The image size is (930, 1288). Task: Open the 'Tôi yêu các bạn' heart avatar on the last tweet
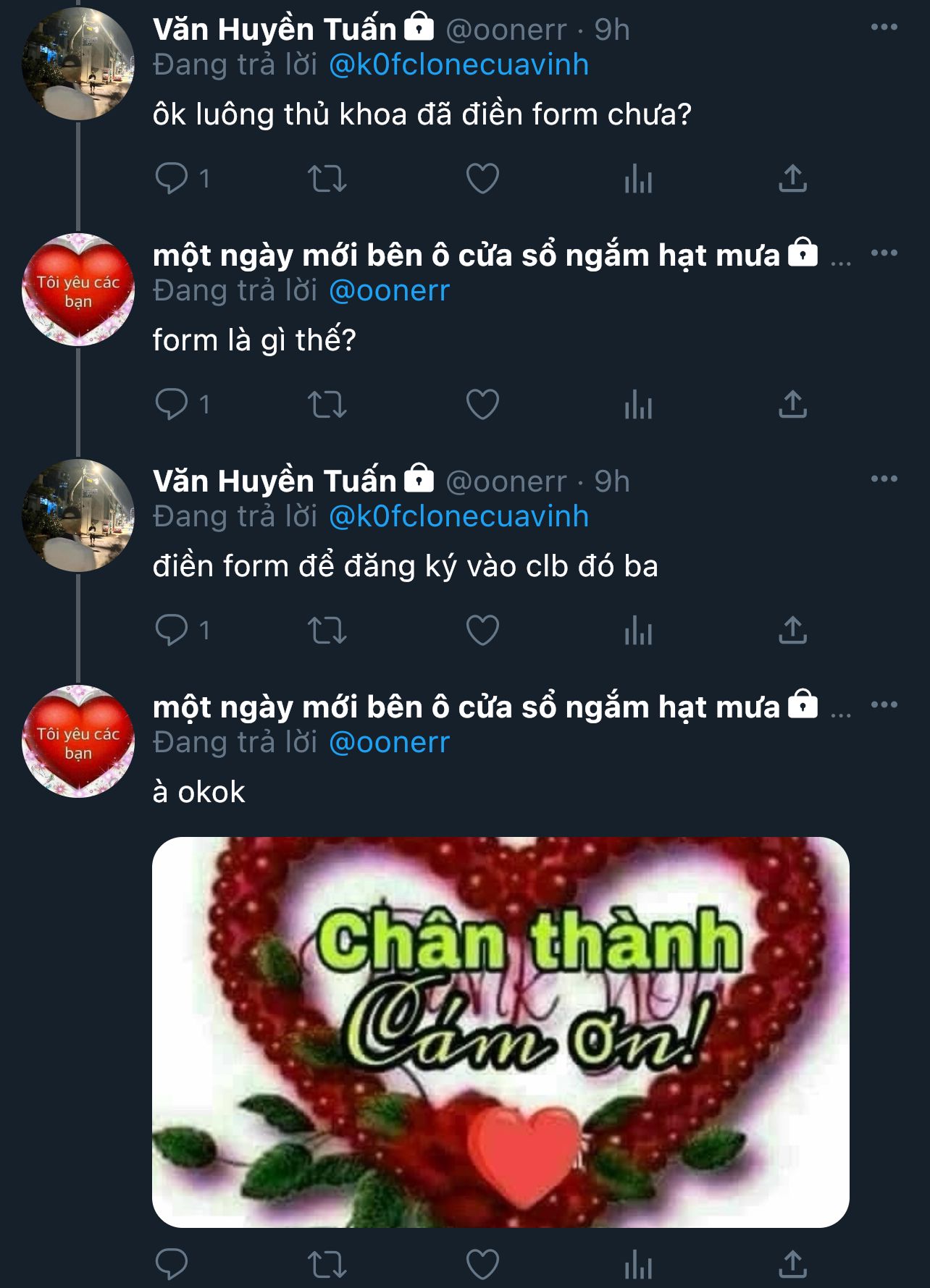pos(78,741)
